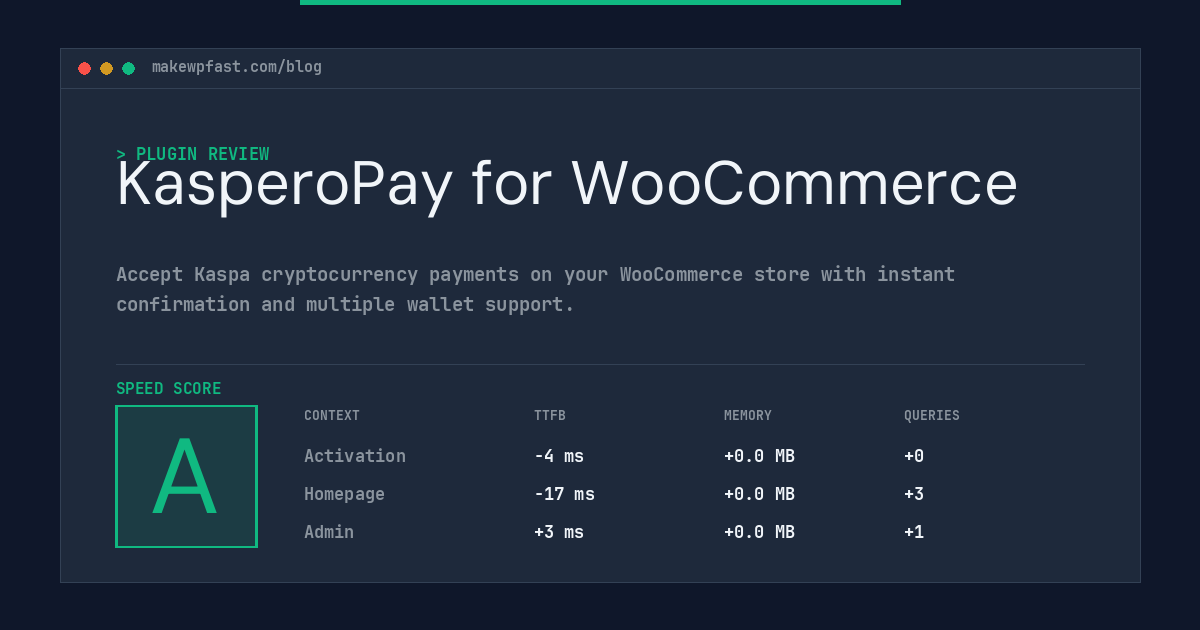Screen dimensions: 1200x630
Task: Click the Admin queries +1 value
Action: pos(914,532)
